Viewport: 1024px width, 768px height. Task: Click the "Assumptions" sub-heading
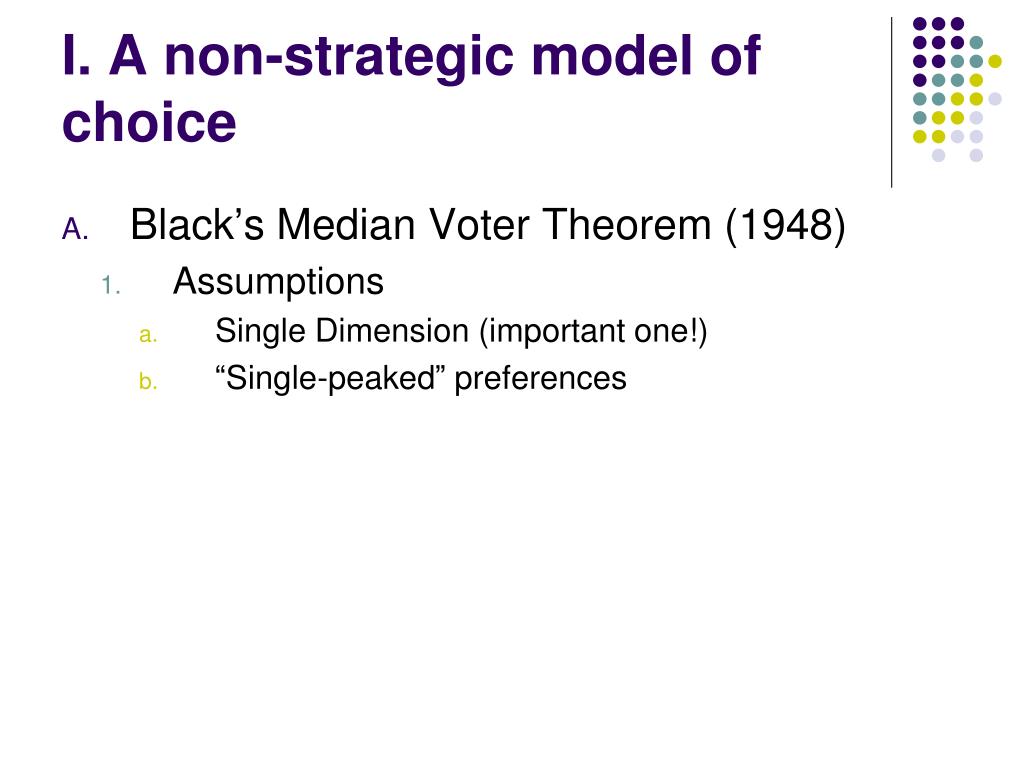point(278,282)
